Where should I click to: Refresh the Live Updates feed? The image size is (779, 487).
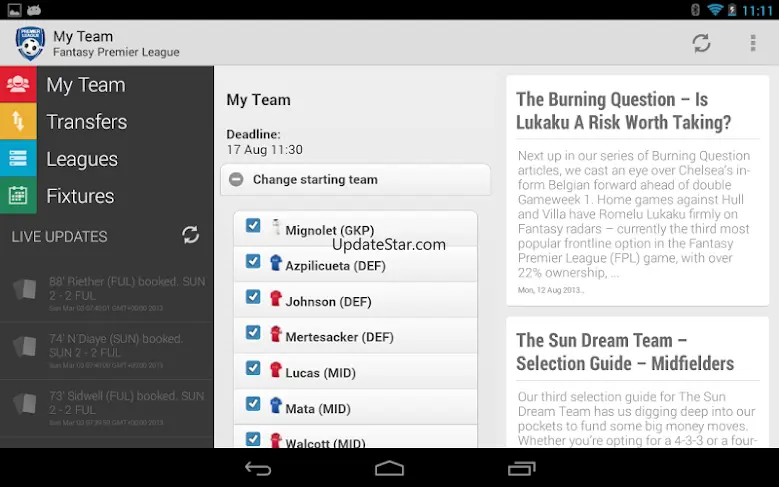pos(190,235)
